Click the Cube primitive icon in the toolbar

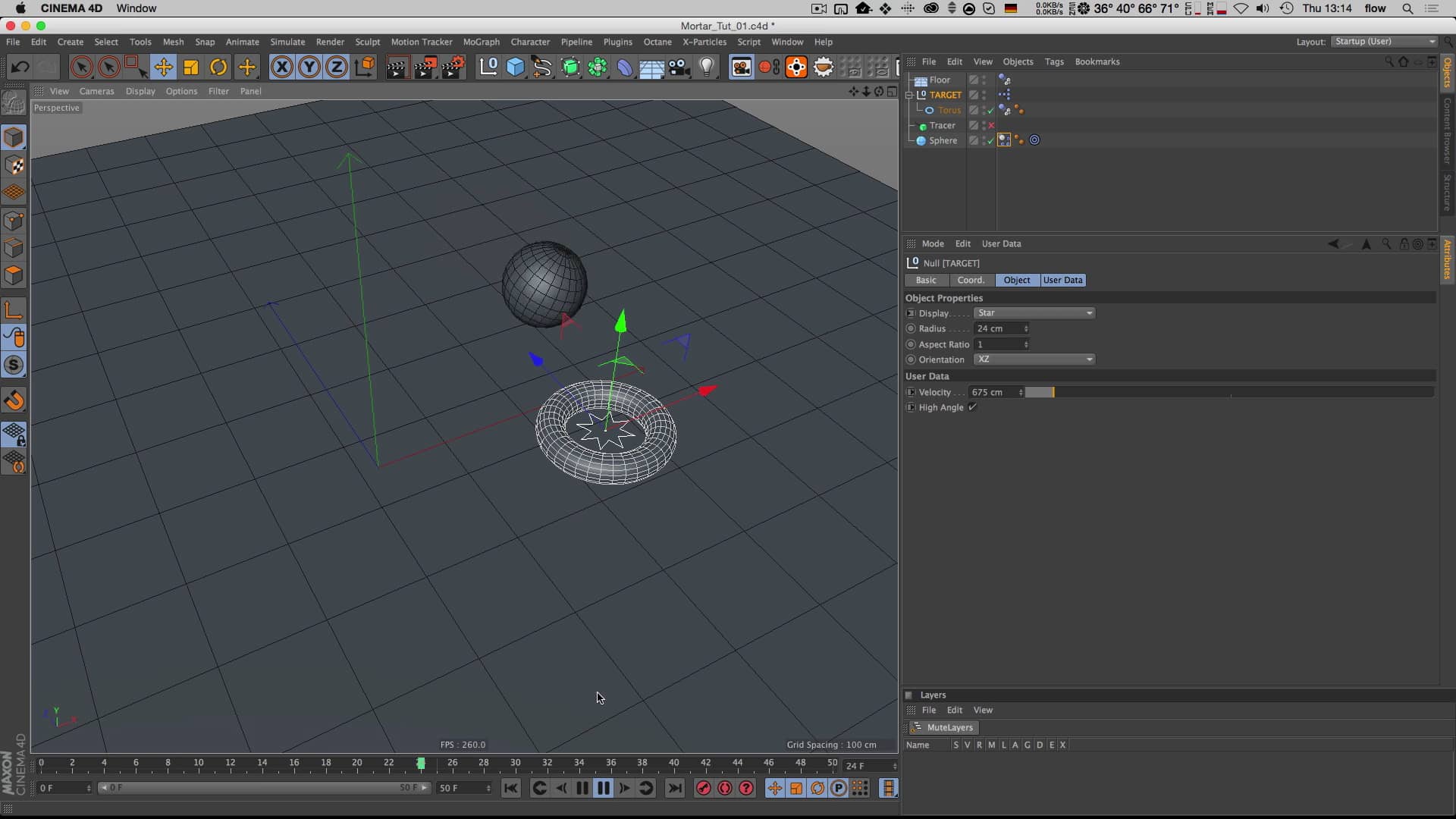click(516, 67)
